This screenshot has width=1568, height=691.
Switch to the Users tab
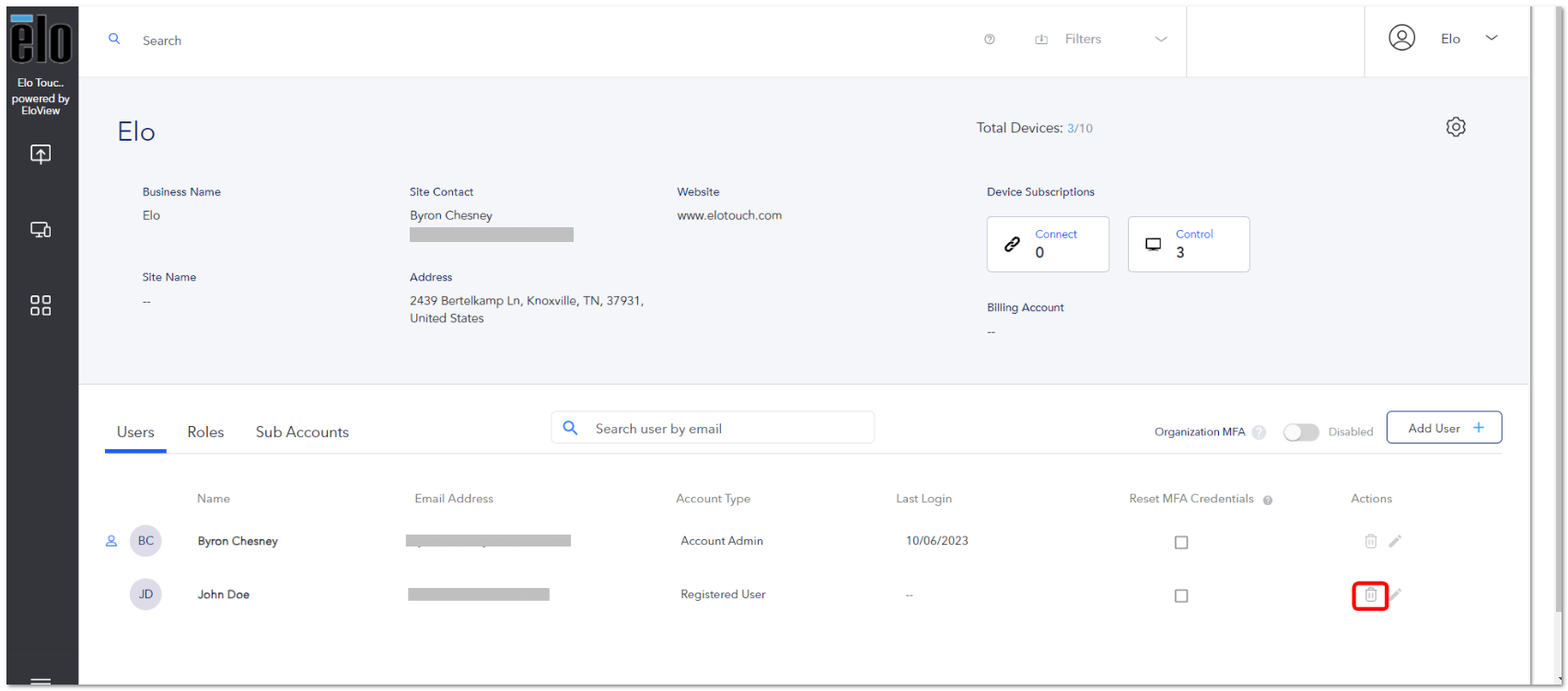click(135, 432)
